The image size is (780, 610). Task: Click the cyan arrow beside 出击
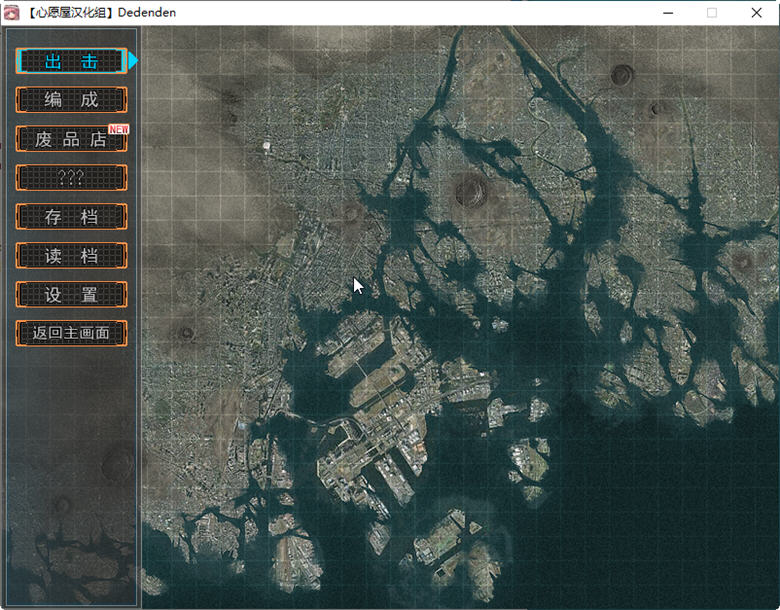click(133, 61)
